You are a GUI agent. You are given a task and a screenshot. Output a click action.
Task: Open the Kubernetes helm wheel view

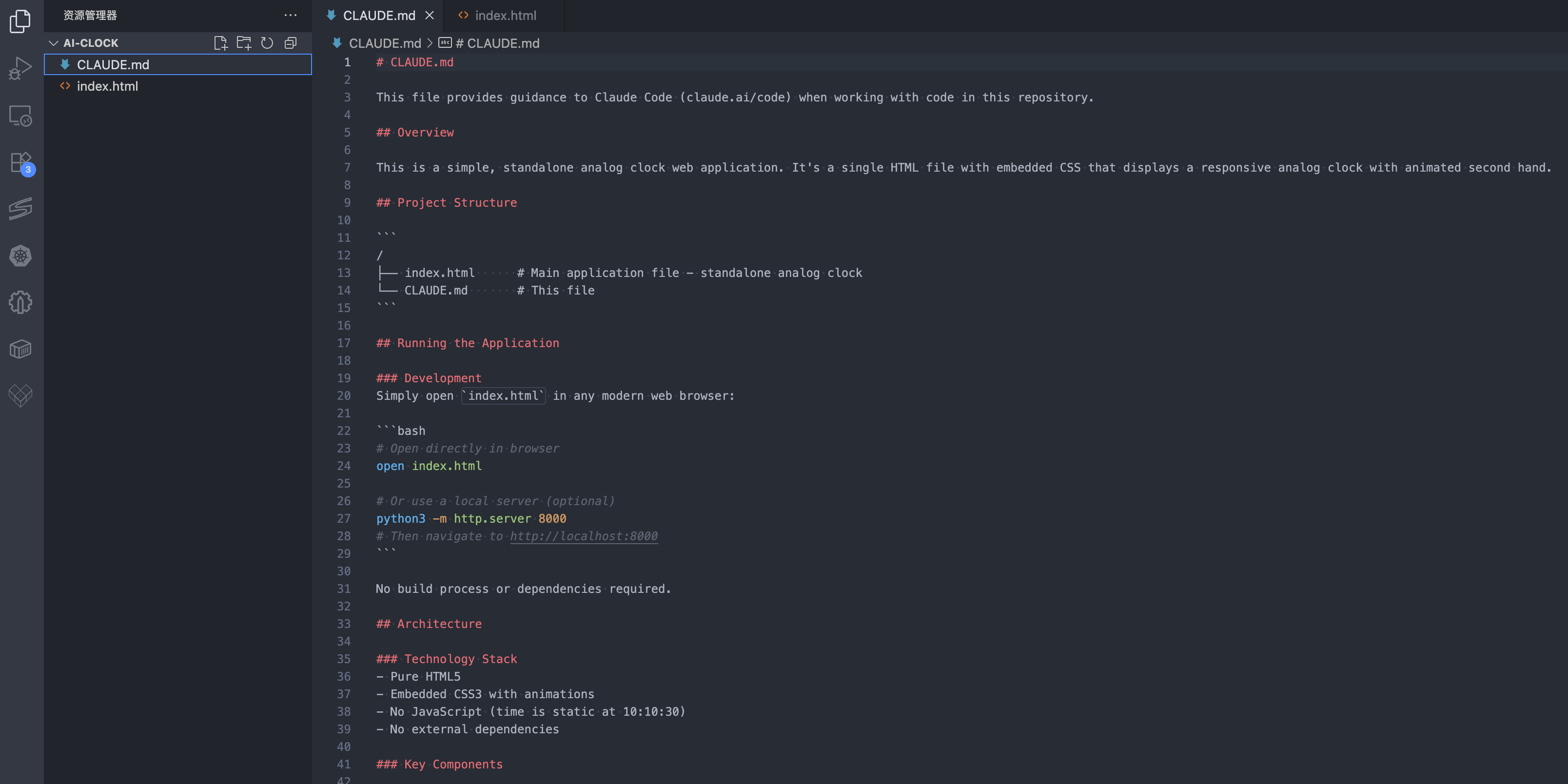click(20, 255)
